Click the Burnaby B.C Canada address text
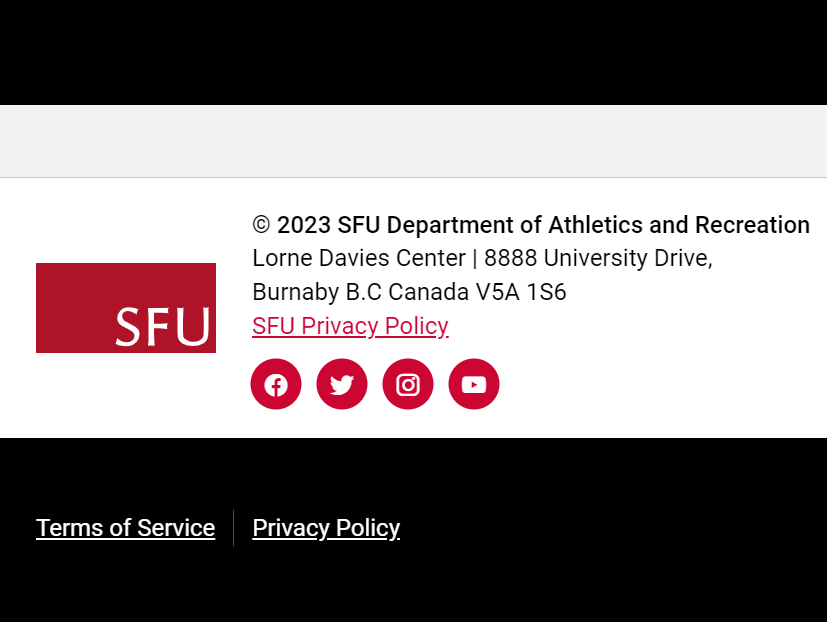The image size is (827, 622). [409, 292]
